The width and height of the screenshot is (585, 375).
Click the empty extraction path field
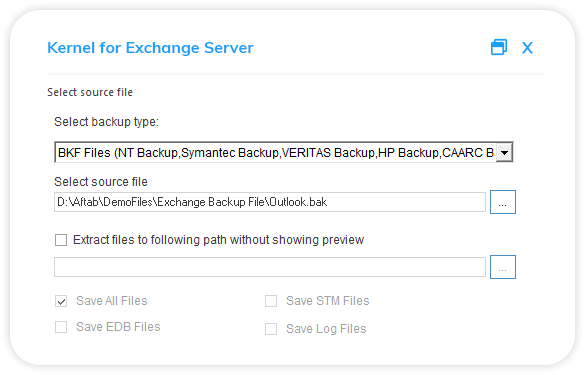pos(270,267)
